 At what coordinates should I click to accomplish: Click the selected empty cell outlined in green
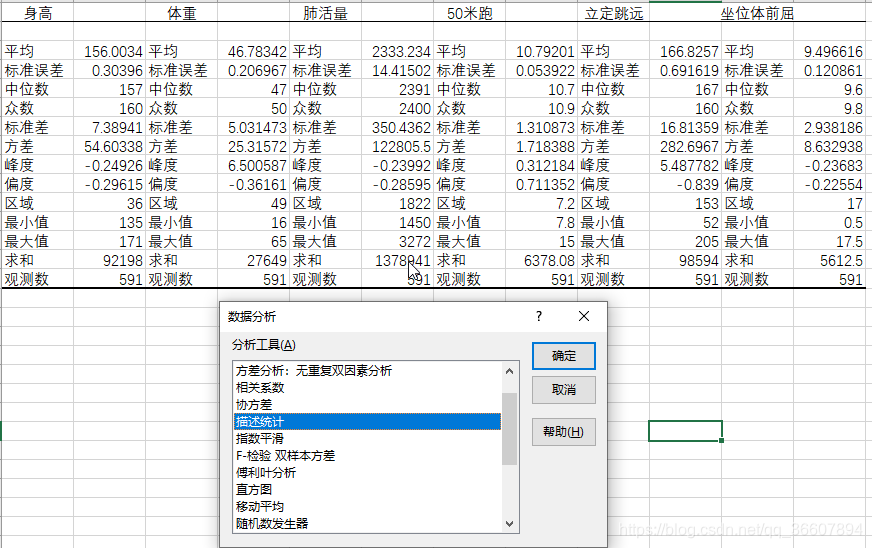(685, 431)
